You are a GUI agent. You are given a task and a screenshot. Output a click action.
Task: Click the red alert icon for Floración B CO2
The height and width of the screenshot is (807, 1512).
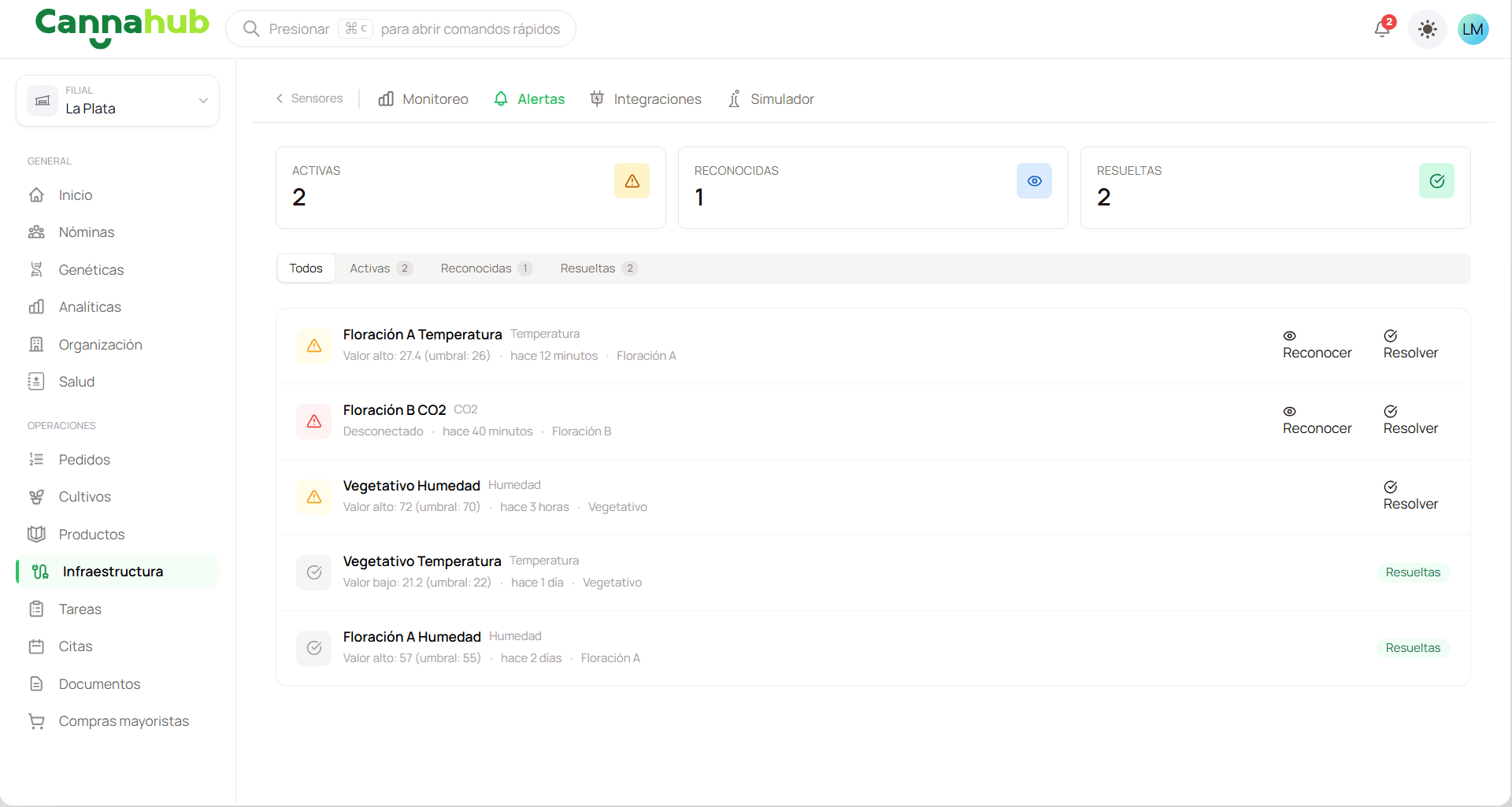click(313, 421)
